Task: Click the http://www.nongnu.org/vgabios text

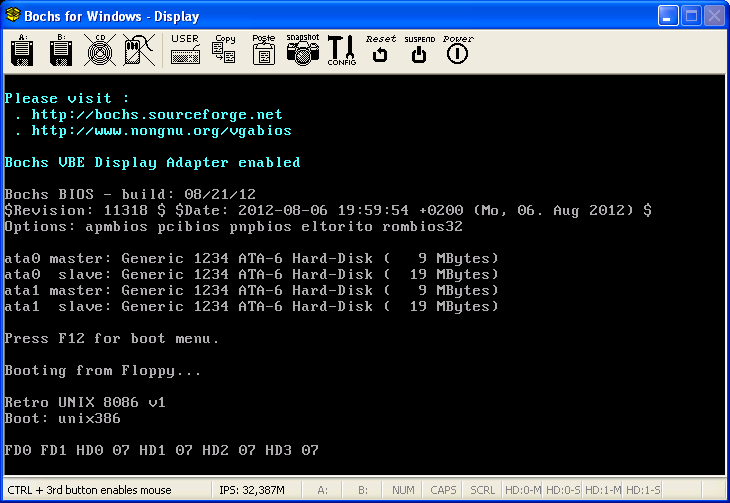Action: (162, 130)
